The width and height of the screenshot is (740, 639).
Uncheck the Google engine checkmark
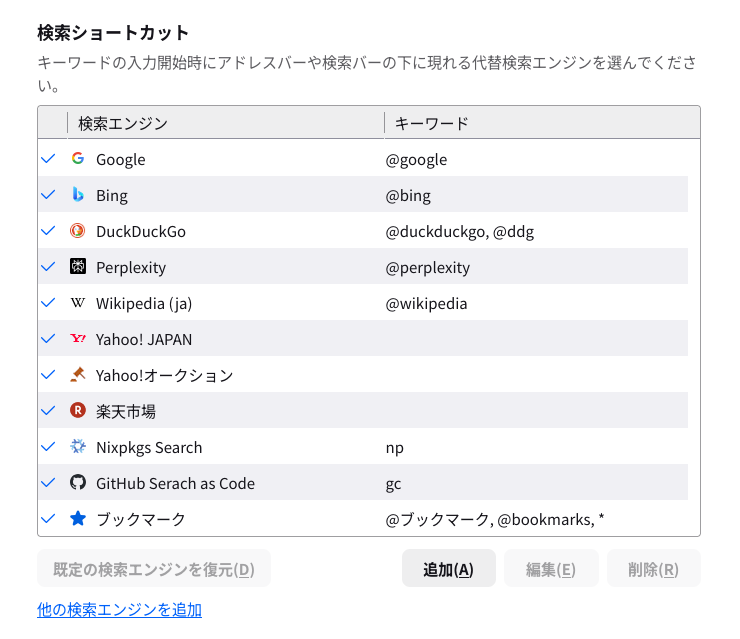click(48, 159)
